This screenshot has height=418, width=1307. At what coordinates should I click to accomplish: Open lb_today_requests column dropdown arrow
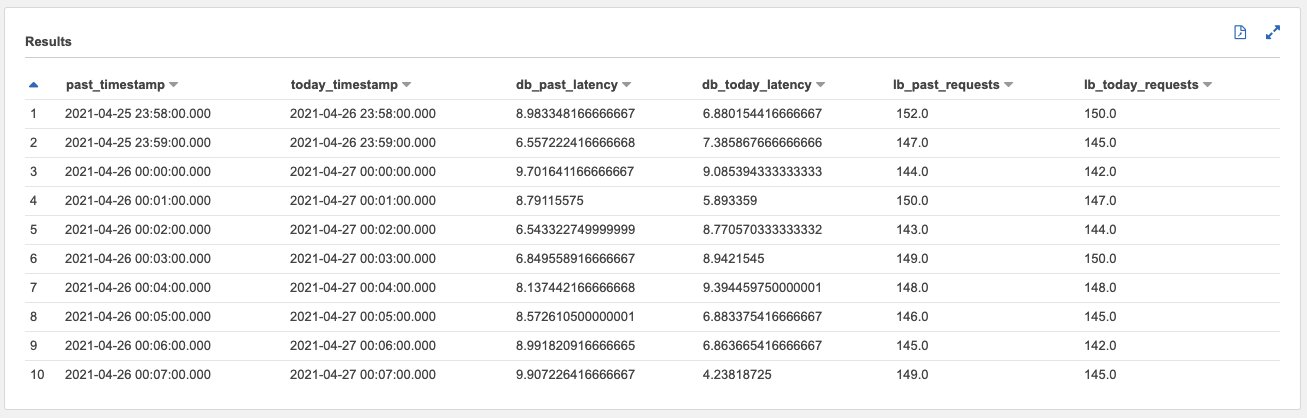click(x=1207, y=85)
